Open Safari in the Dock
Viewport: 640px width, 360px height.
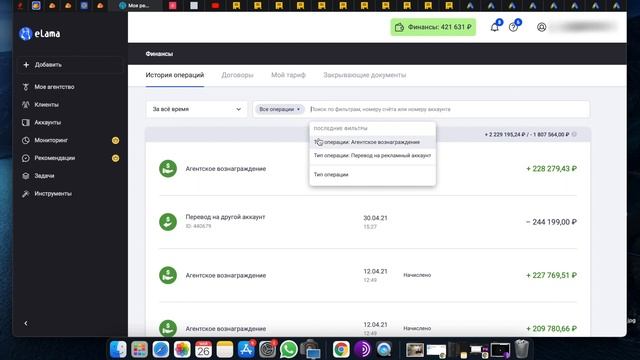pos(161,349)
